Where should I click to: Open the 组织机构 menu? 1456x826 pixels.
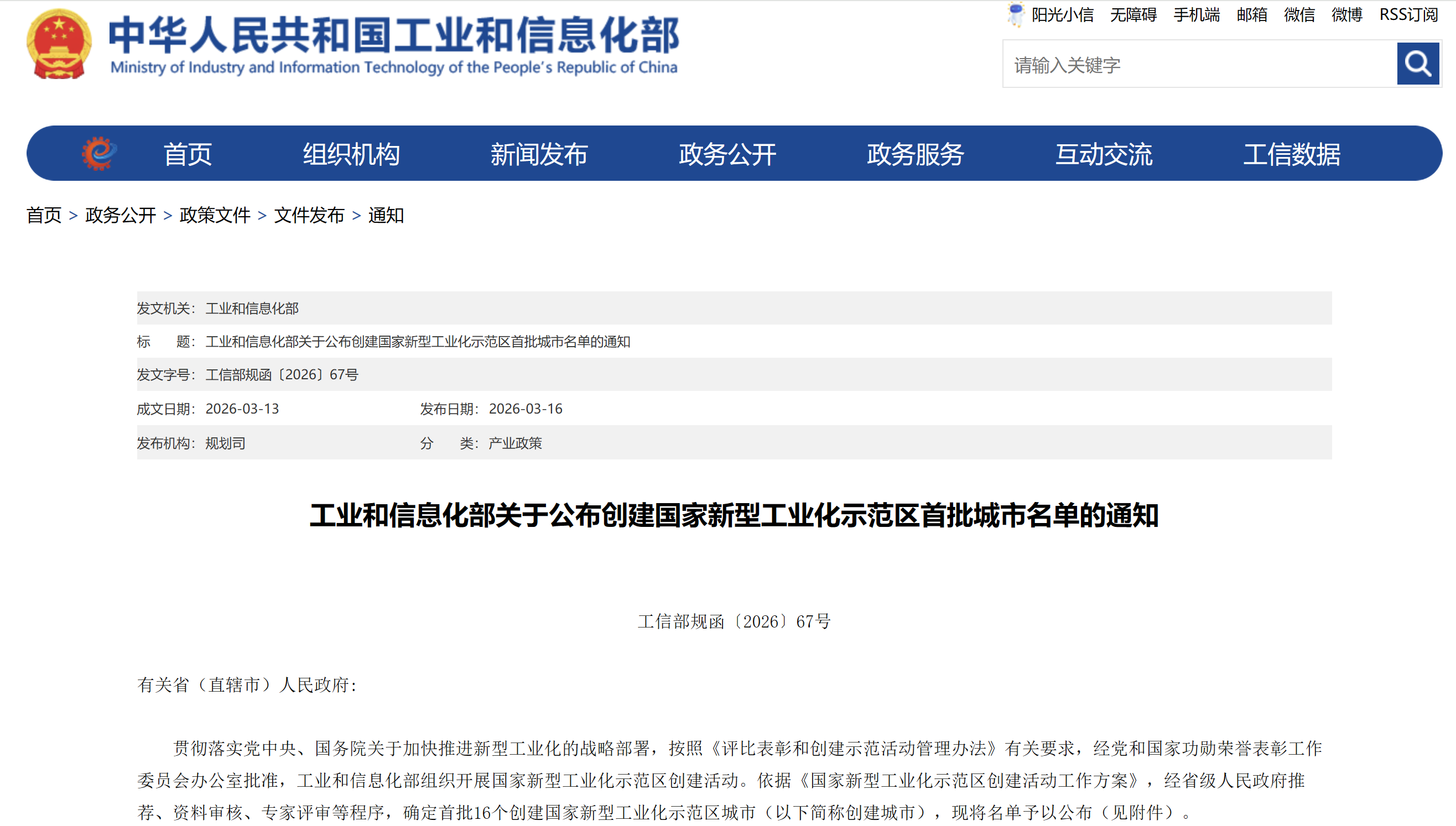point(351,154)
